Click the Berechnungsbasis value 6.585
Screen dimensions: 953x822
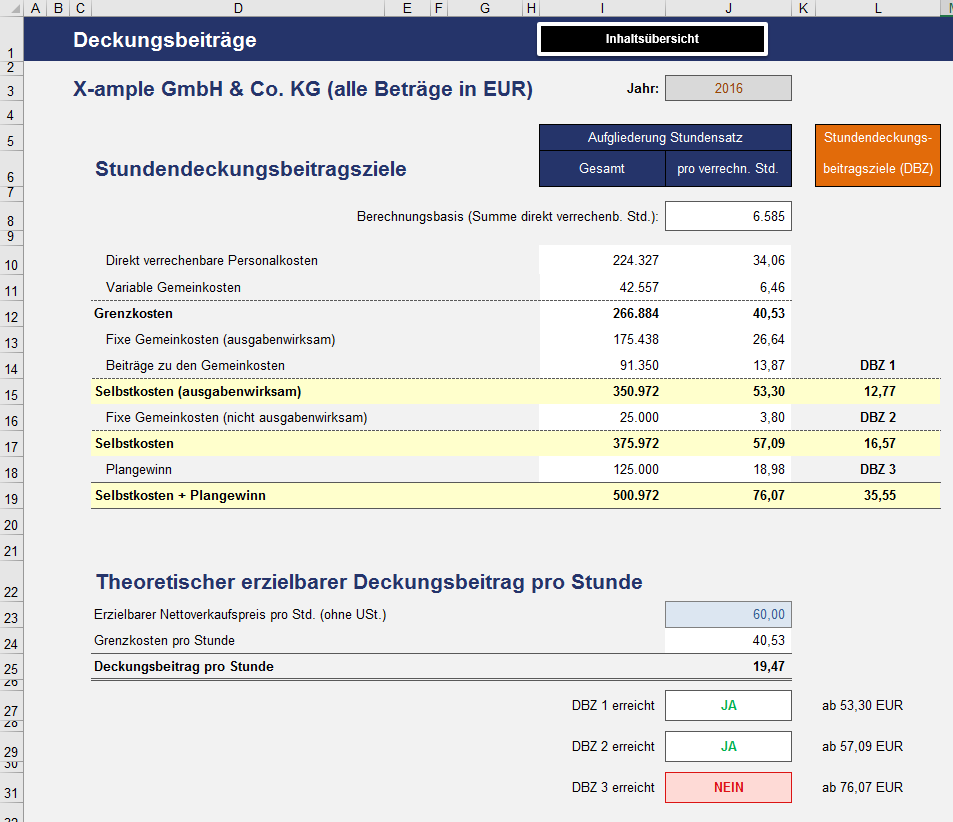(728, 216)
